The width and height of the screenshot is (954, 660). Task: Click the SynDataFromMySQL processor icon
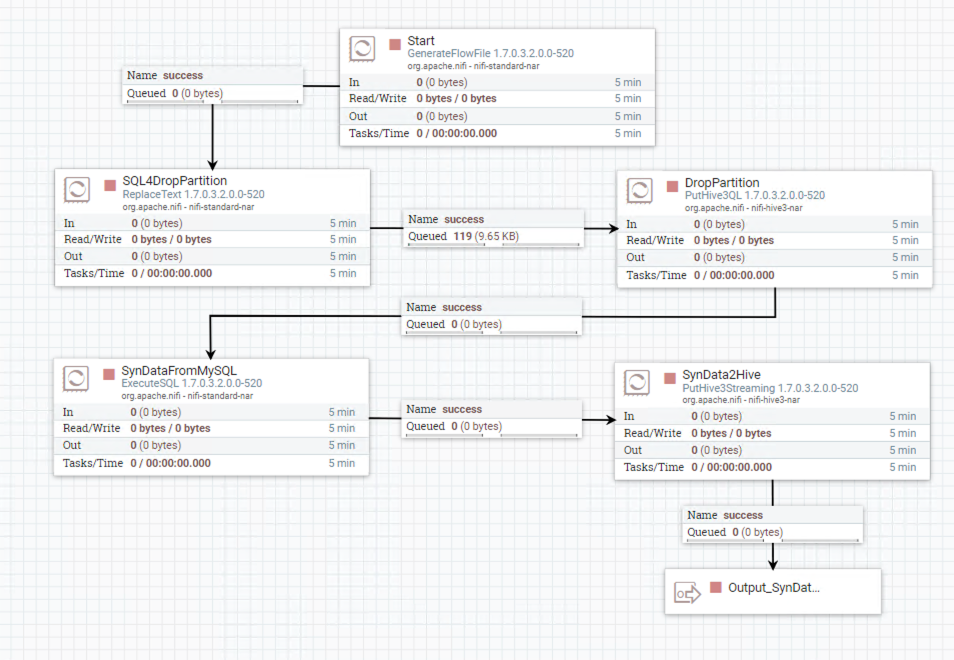click(x=77, y=378)
